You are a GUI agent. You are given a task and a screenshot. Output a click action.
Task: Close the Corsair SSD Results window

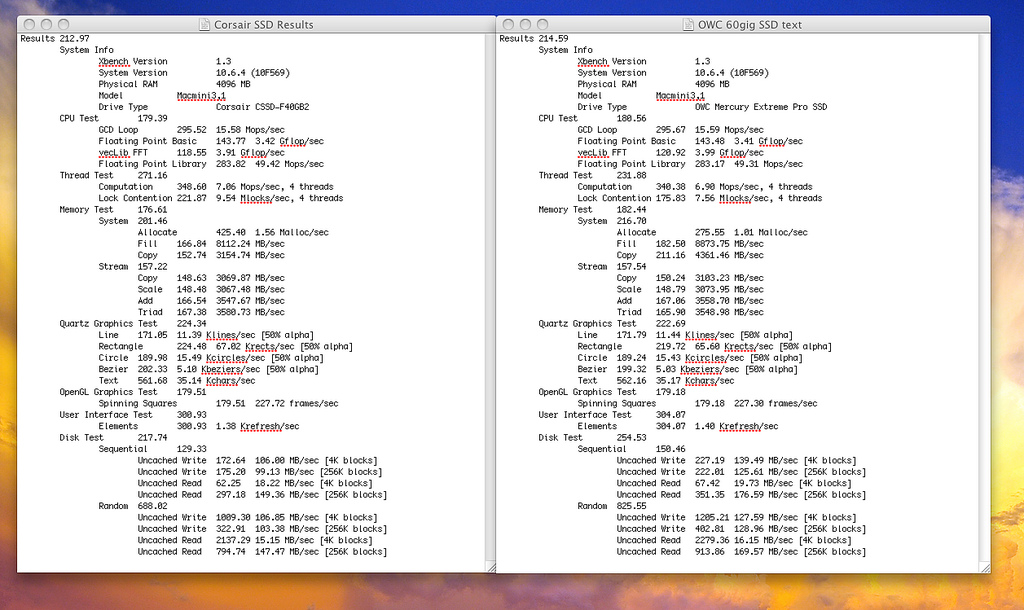[x=29, y=24]
